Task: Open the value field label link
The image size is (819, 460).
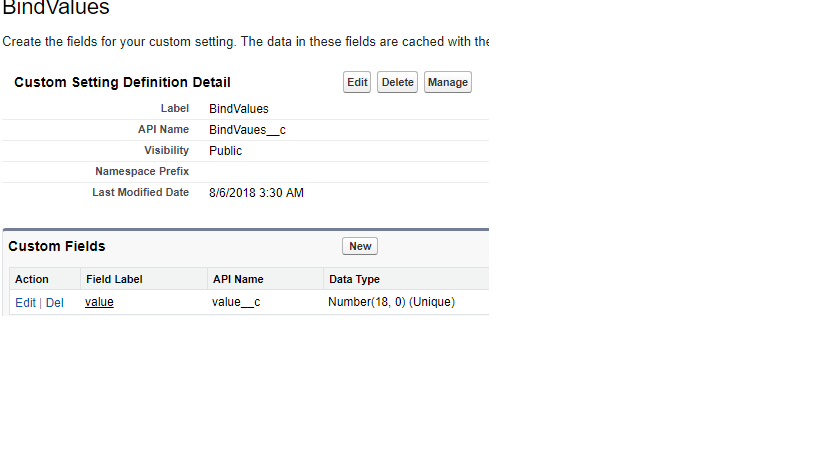Action: pos(99,301)
